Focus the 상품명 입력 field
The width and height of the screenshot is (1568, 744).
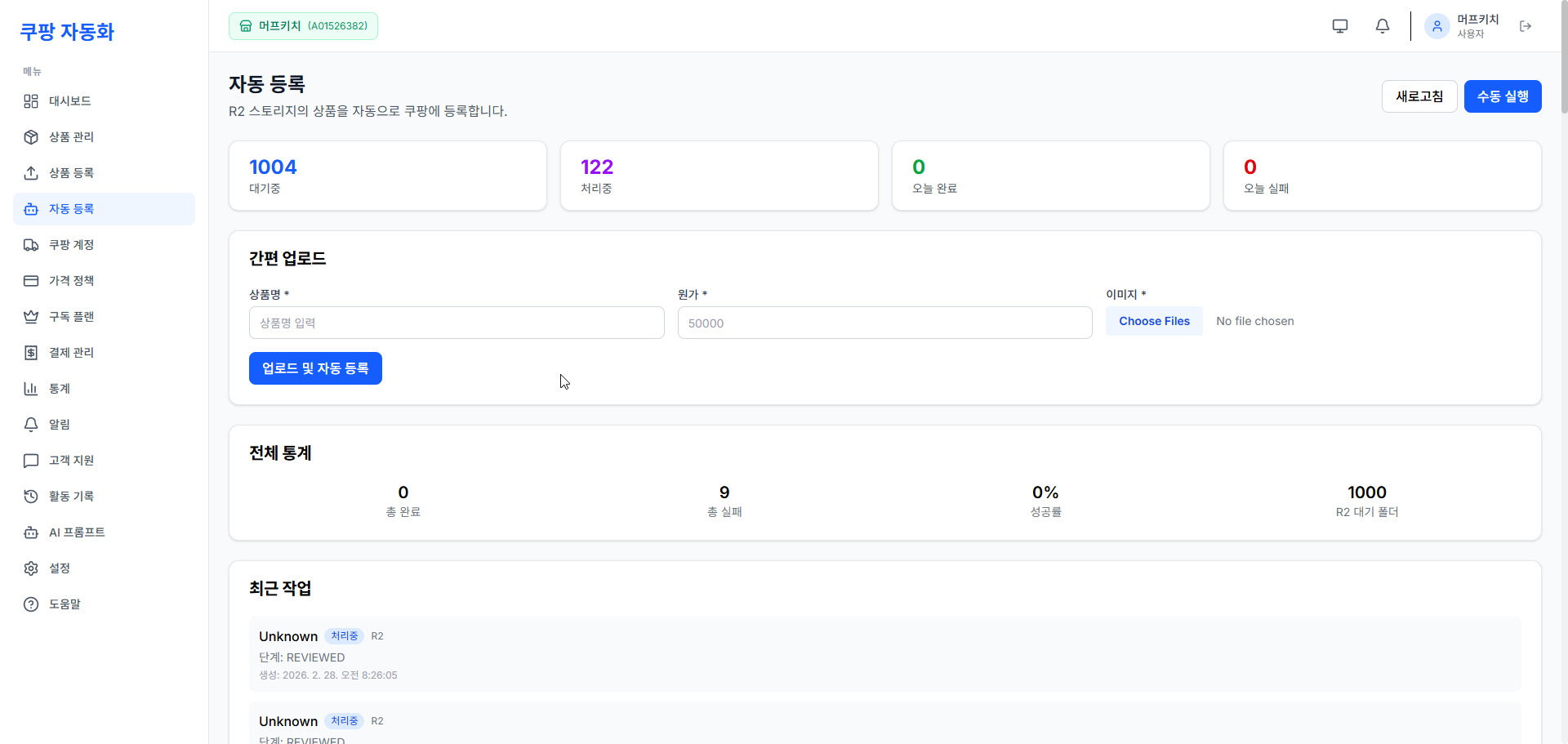[x=457, y=323]
